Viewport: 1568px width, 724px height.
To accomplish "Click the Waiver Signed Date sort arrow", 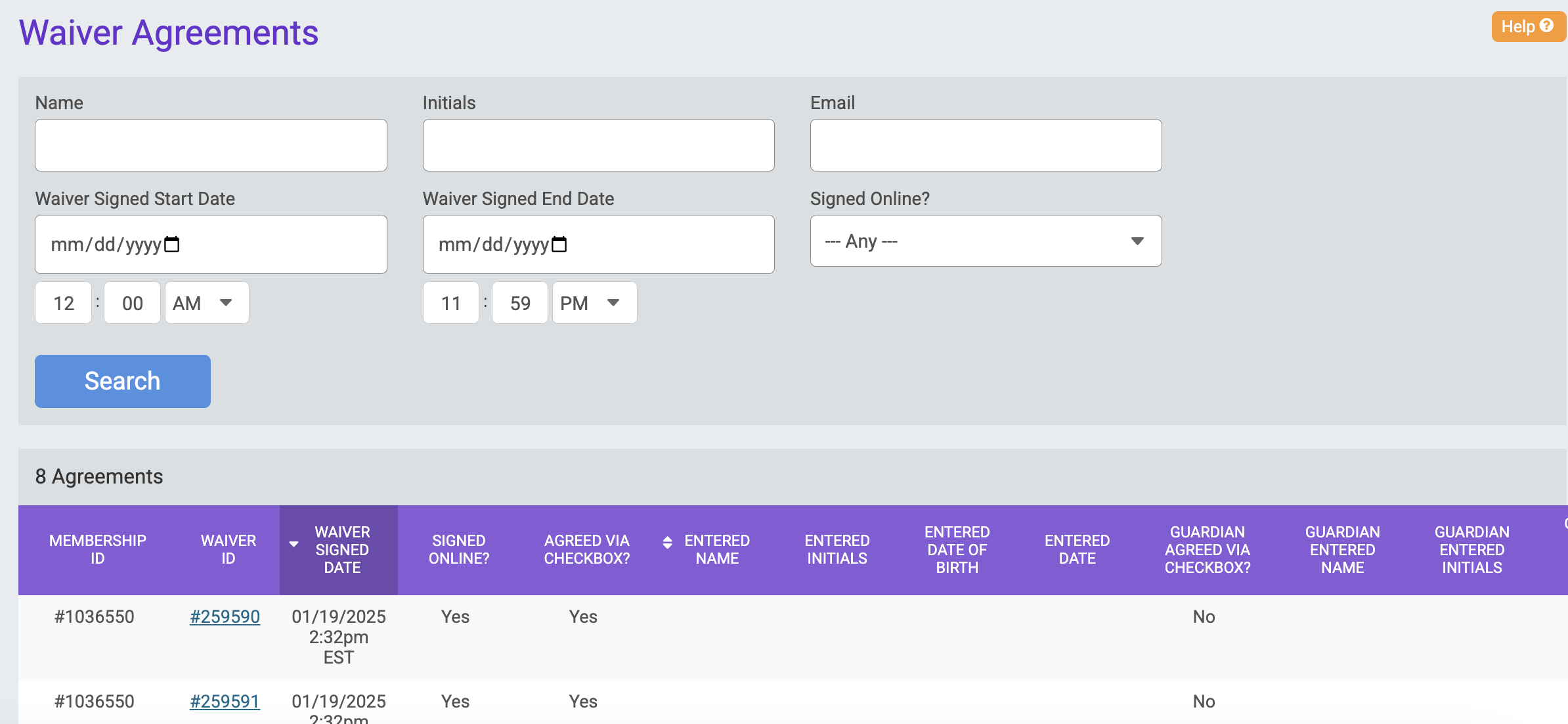I will (294, 544).
